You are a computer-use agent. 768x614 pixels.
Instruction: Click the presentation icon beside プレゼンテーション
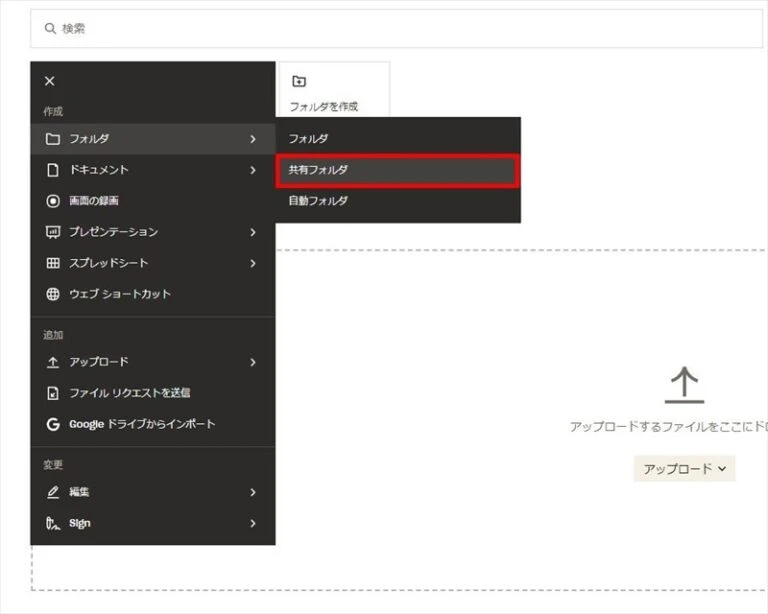[x=52, y=232]
